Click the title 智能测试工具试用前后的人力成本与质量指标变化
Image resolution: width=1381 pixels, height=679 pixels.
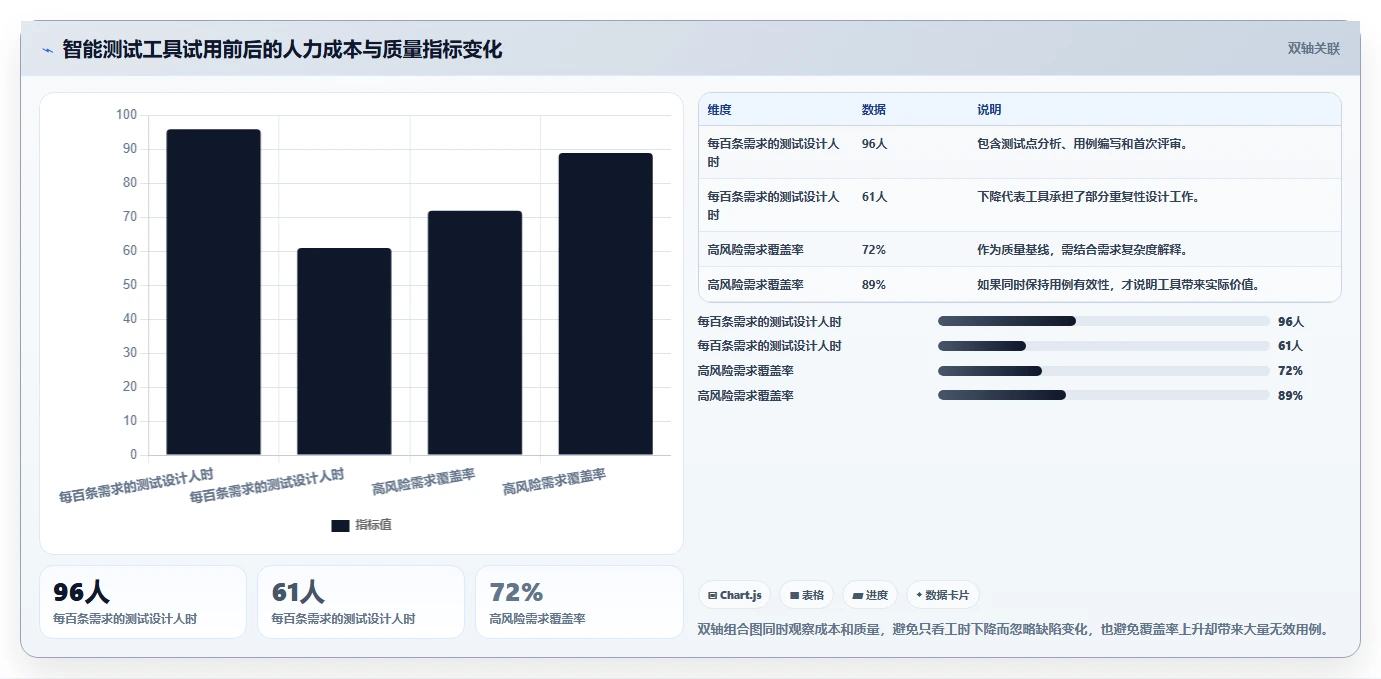coord(282,49)
